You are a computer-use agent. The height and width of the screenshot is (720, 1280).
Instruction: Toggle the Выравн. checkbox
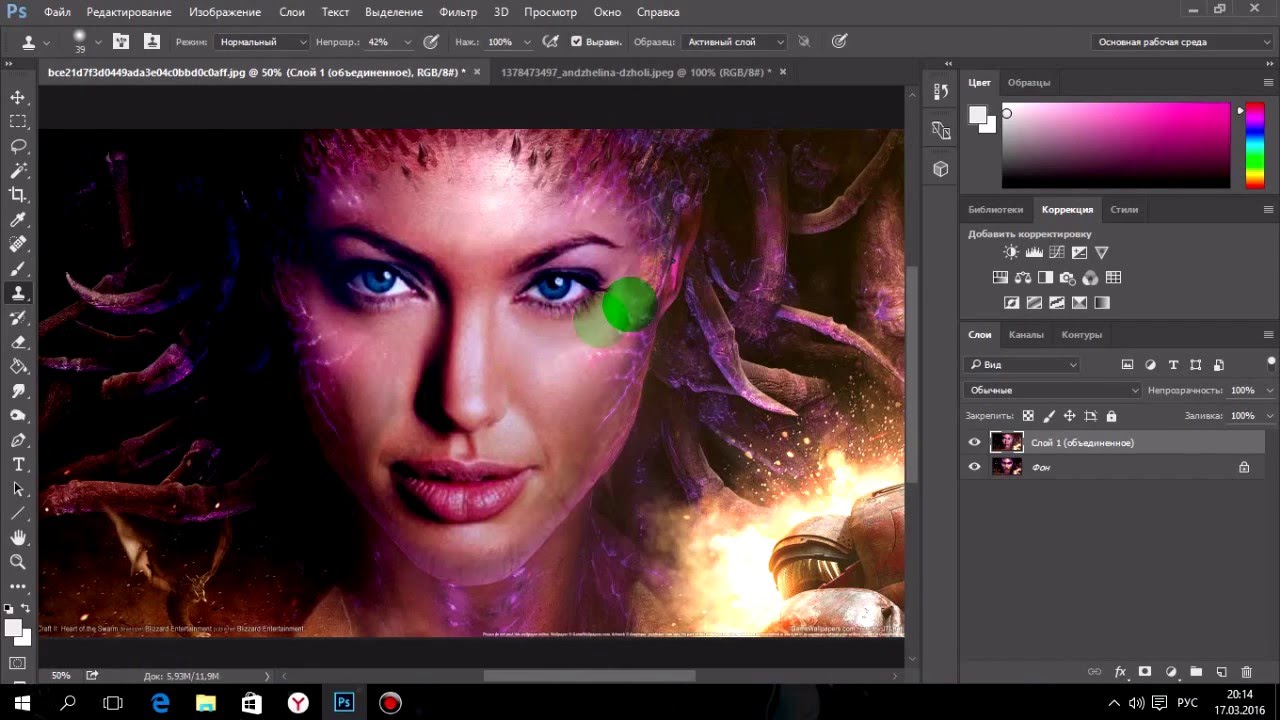click(576, 42)
